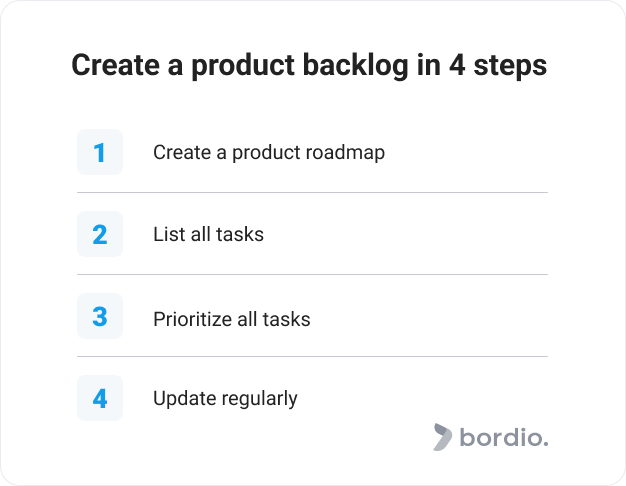626x486 pixels.
Task: Click the bordio chevron logo icon
Action: pyautogui.click(x=443, y=437)
